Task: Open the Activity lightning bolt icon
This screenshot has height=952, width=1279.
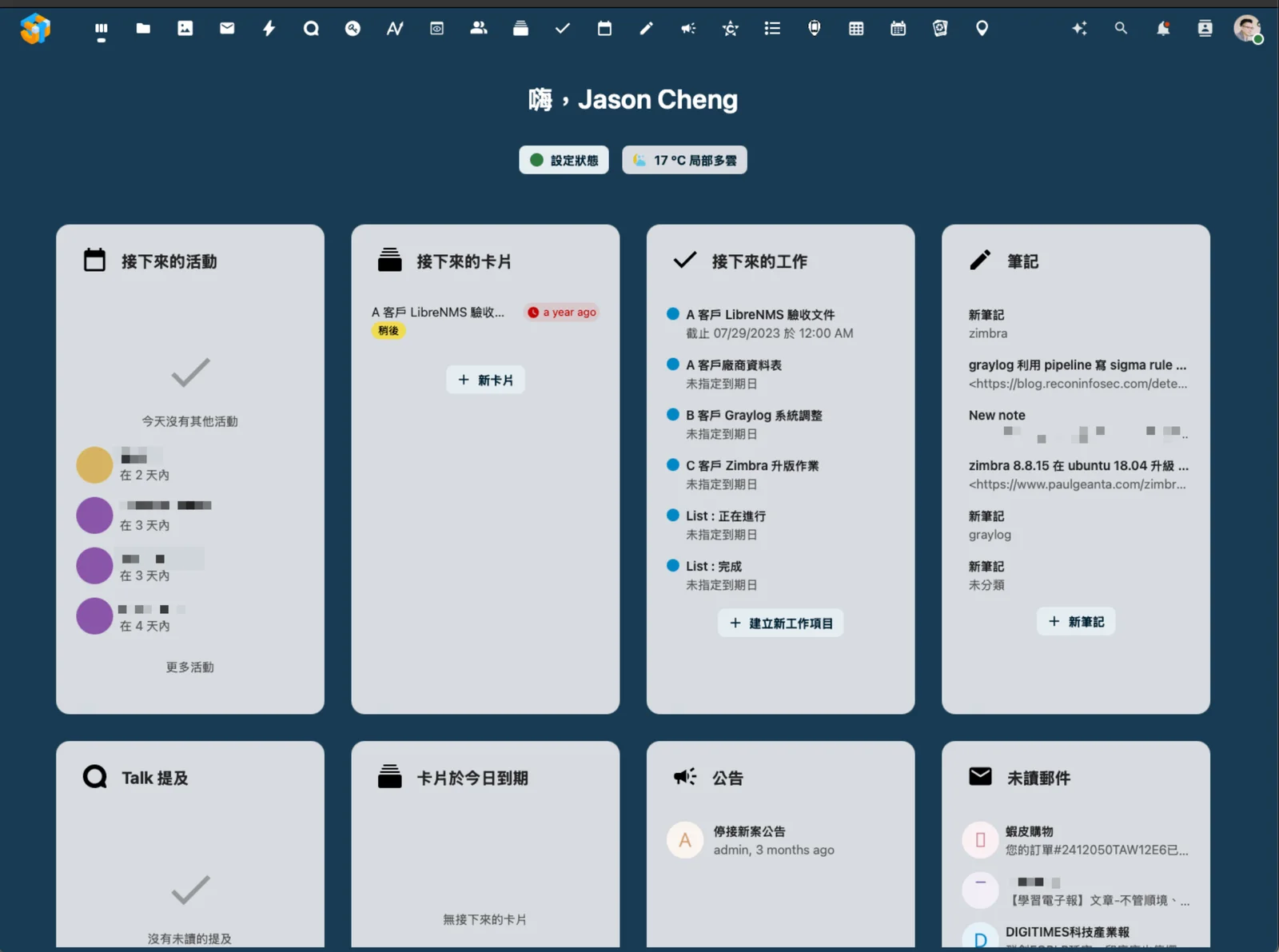Action: (x=269, y=29)
